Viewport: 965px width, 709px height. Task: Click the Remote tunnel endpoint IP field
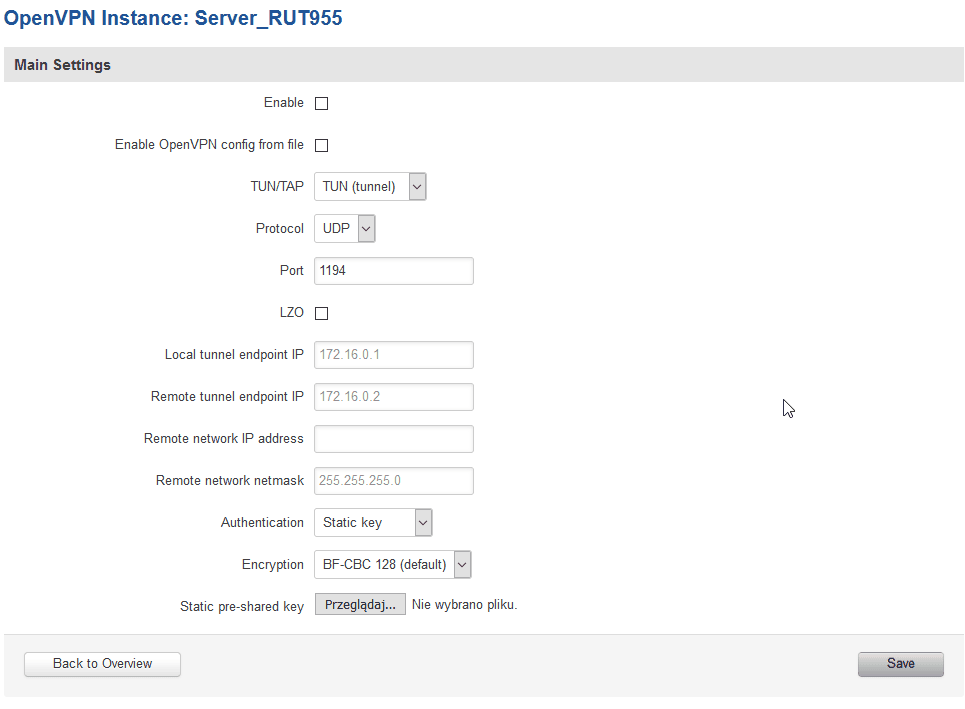pyautogui.click(x=393, y=397)
